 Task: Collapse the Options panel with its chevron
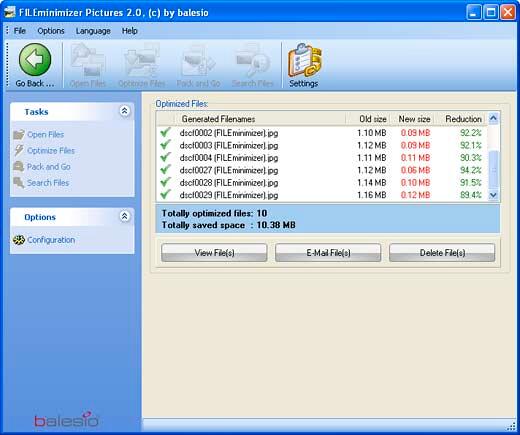coord(124,217)
